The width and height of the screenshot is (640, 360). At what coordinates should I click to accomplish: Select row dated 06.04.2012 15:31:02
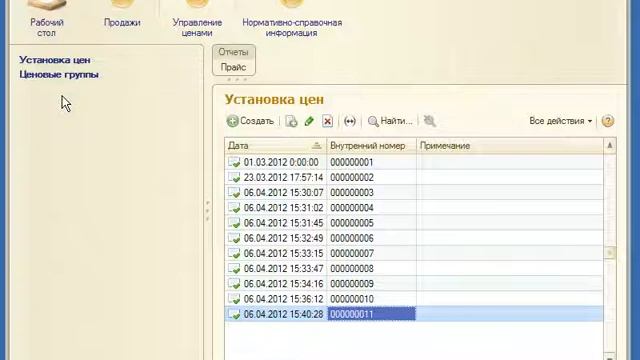pyautogui.click(x=413, y=208)
